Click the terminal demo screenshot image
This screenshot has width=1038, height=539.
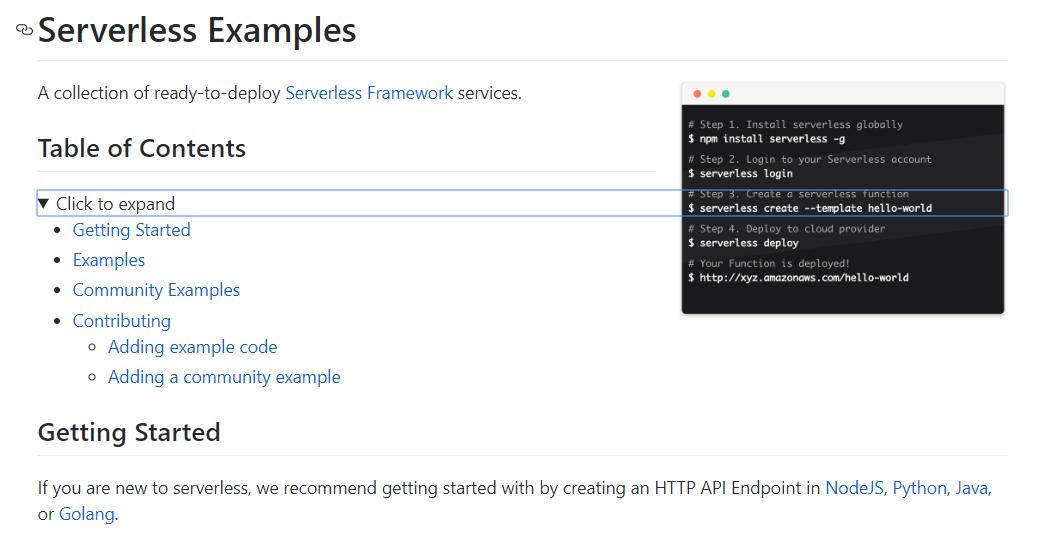coord(843,198)
